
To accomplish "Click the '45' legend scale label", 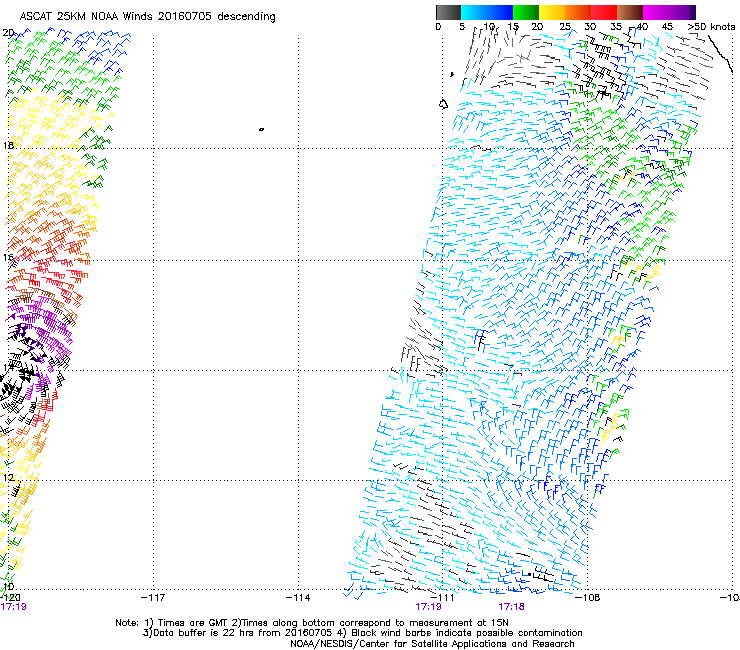I will click(667, 27).
